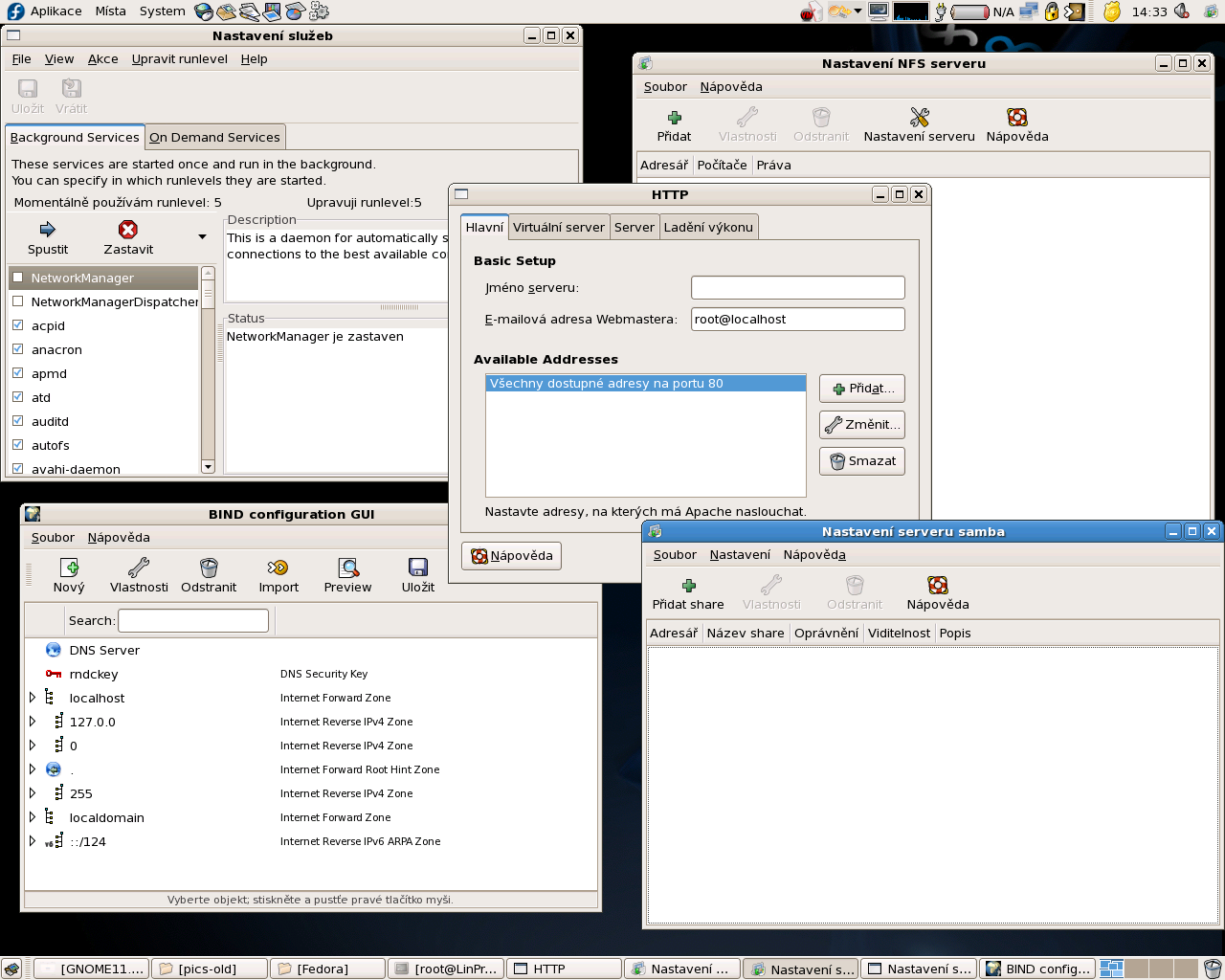Click the battery N/A indicator
1225x980 pixels.
coord(982,11)
